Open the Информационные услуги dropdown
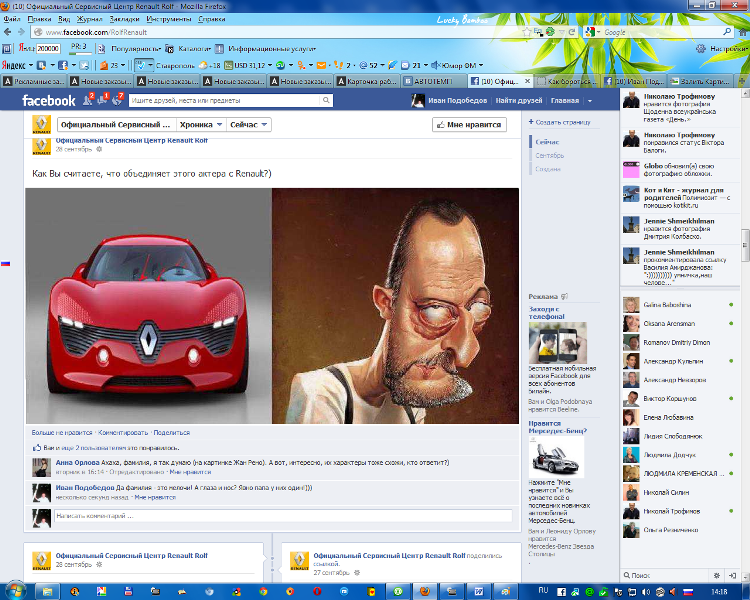750x600 pixels. tap(271, 49)
